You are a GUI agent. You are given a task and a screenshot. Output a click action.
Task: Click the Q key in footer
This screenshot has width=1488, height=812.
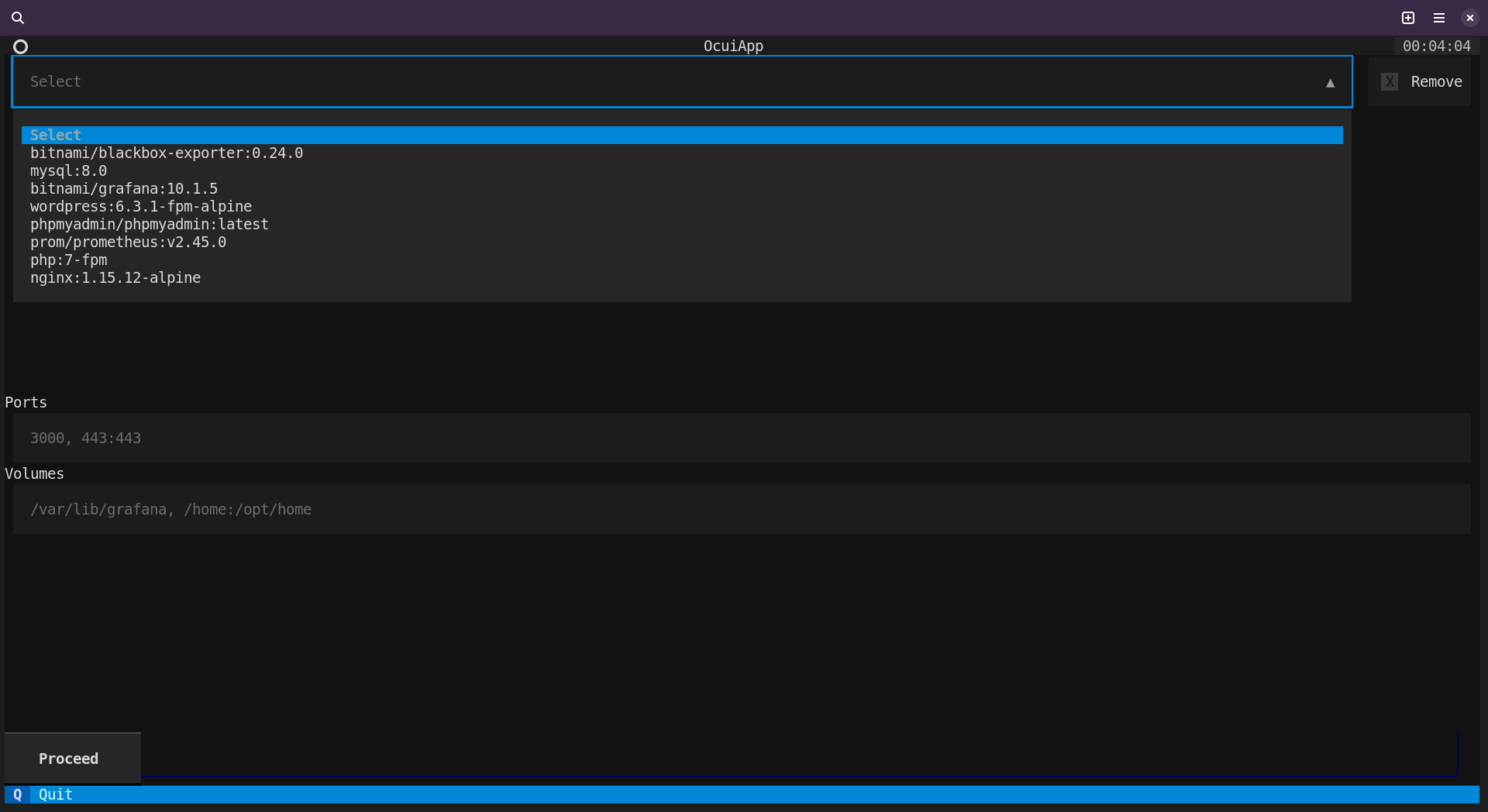[x=17, y=794]
